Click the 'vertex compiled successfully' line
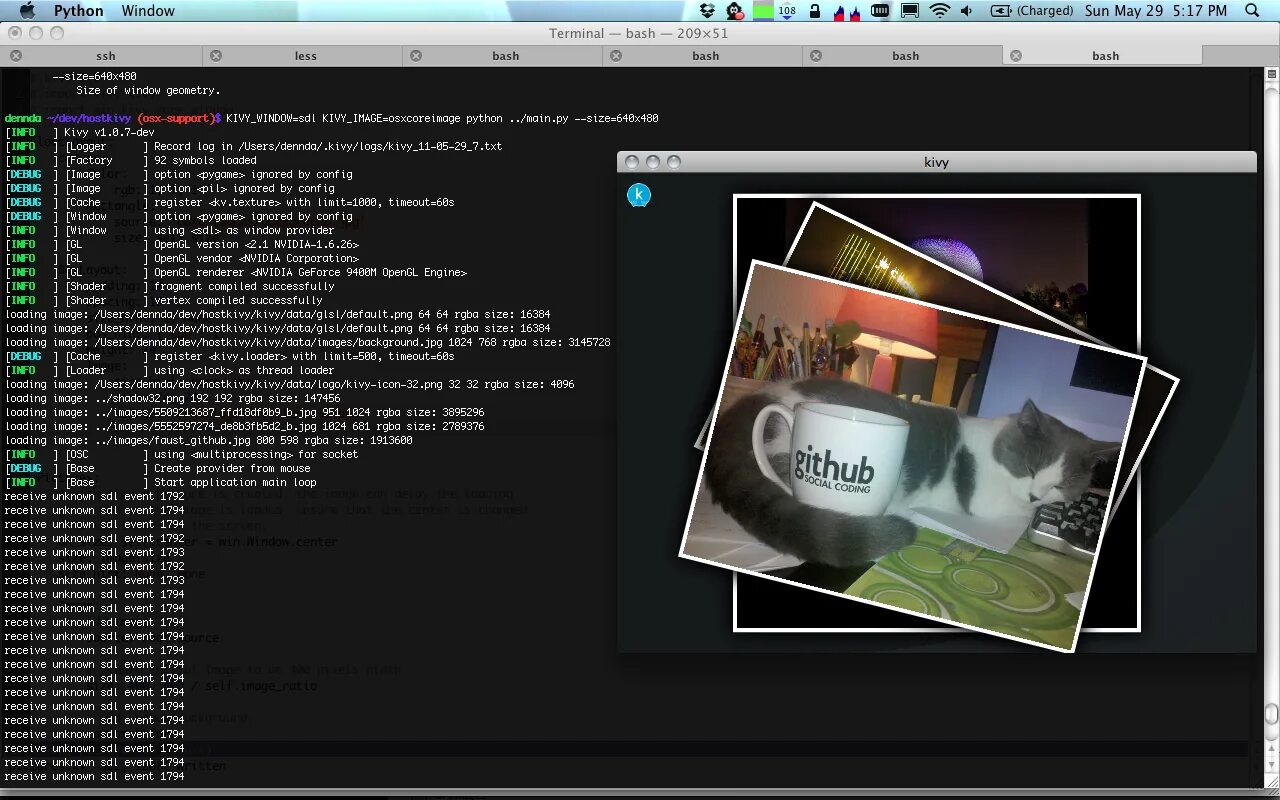 pos(164,300)
